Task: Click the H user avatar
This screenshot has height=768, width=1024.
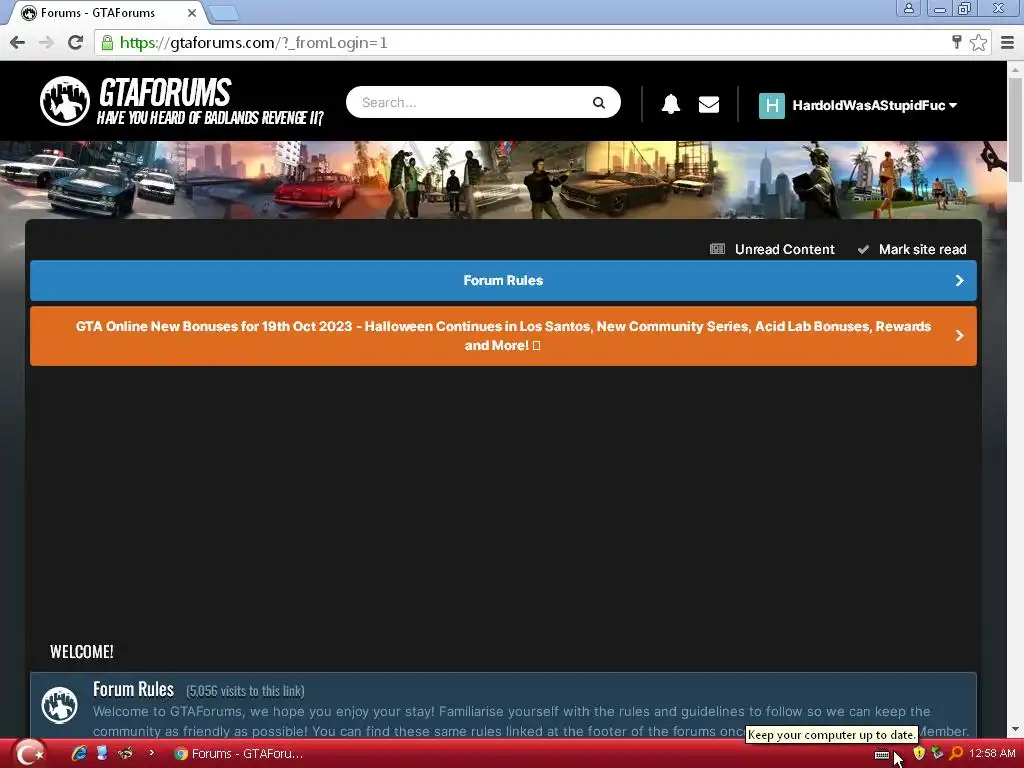Action: (771, 105)
